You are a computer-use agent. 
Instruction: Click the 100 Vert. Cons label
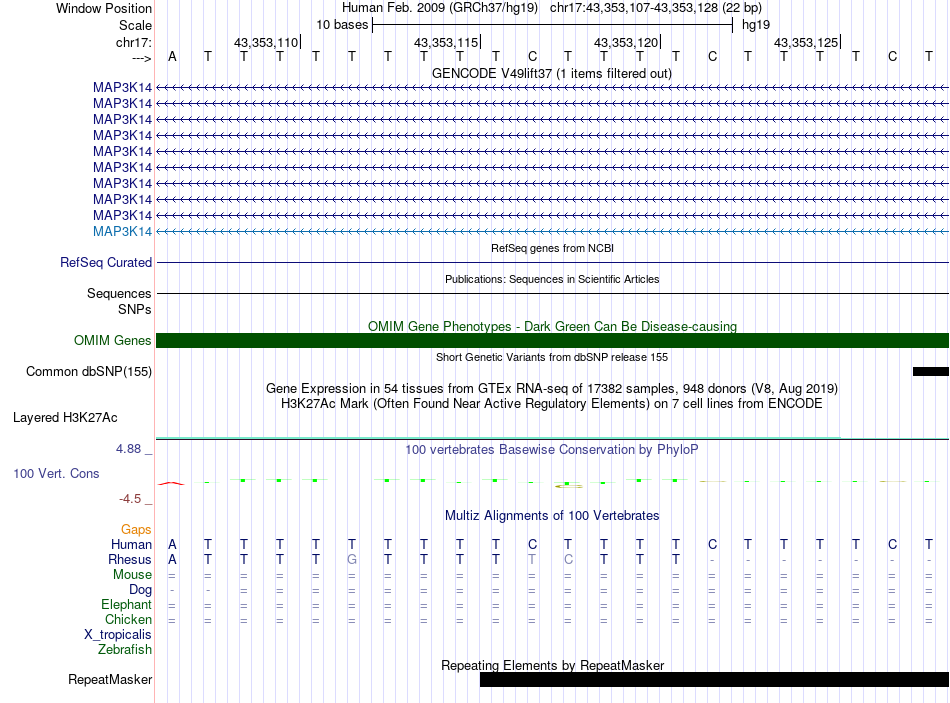[x=56, y=473]
